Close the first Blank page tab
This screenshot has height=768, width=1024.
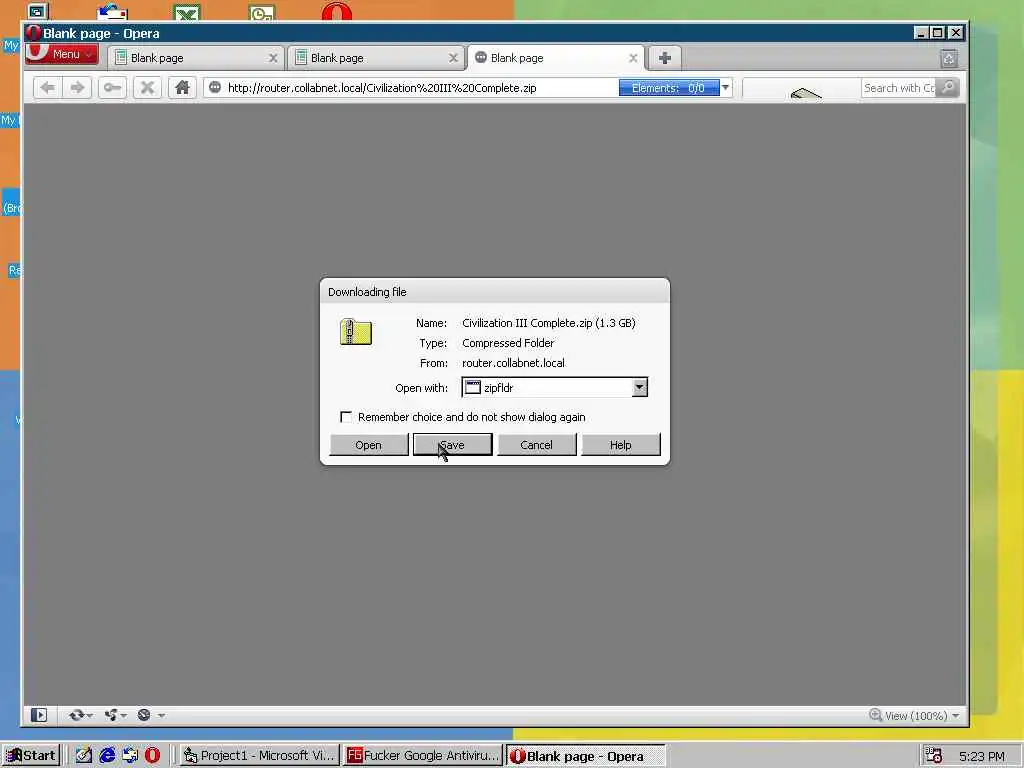(x=273, y=58)
